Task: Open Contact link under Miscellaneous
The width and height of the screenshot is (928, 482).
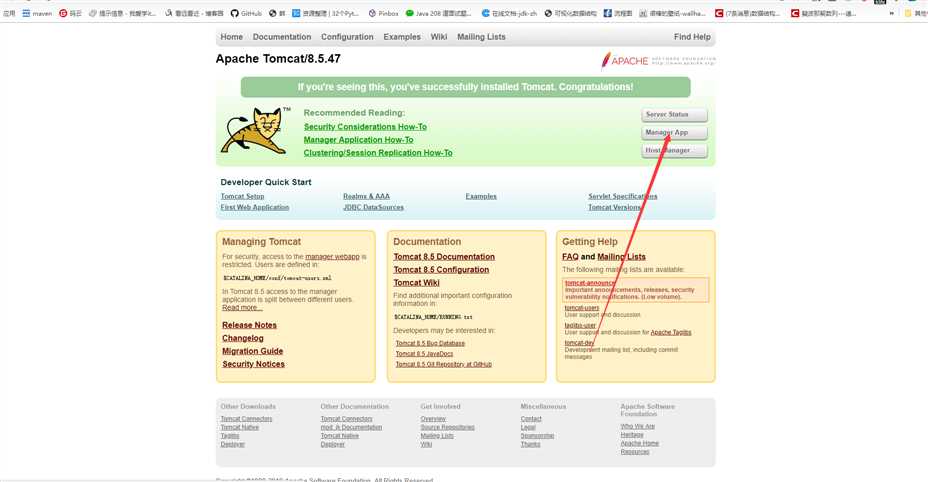Action: click(531, 419)
